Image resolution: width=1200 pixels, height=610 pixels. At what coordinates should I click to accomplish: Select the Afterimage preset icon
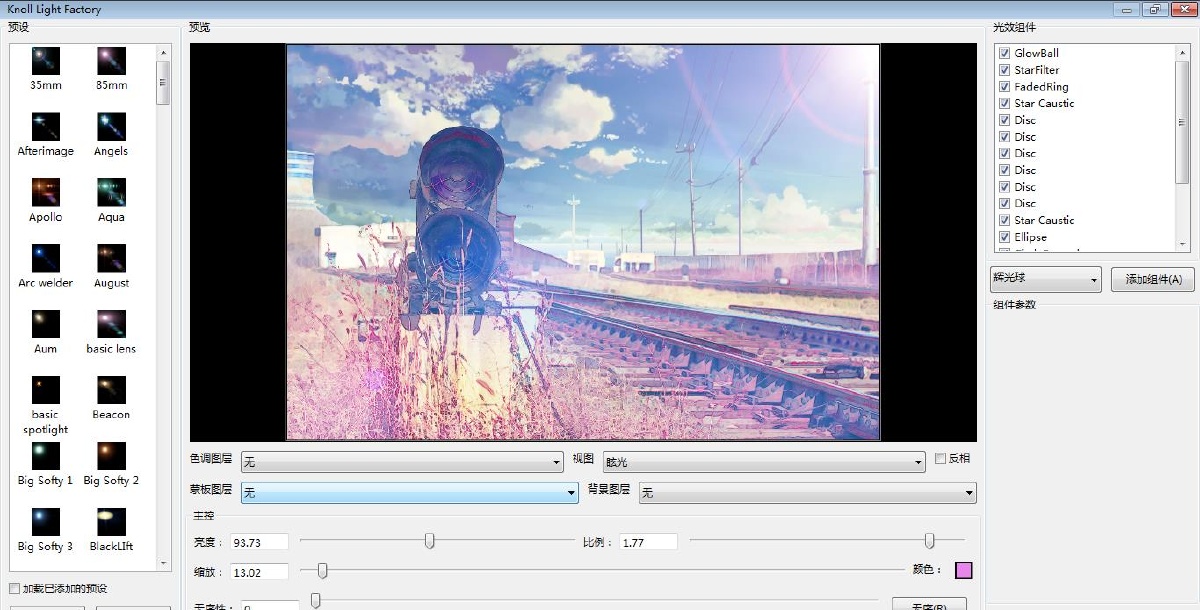tap(45, 126)
